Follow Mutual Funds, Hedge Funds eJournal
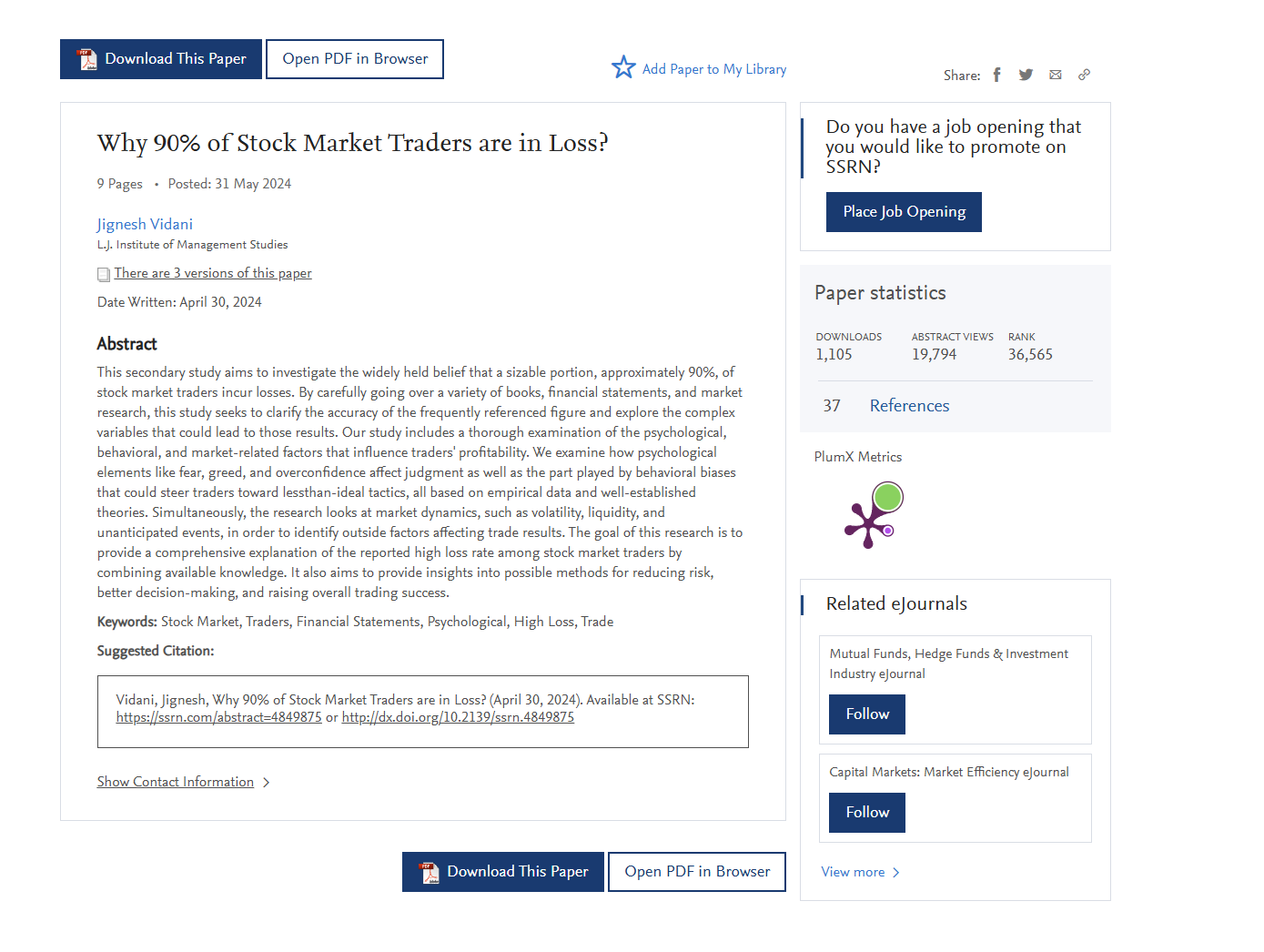 click(x=866, y=714)
